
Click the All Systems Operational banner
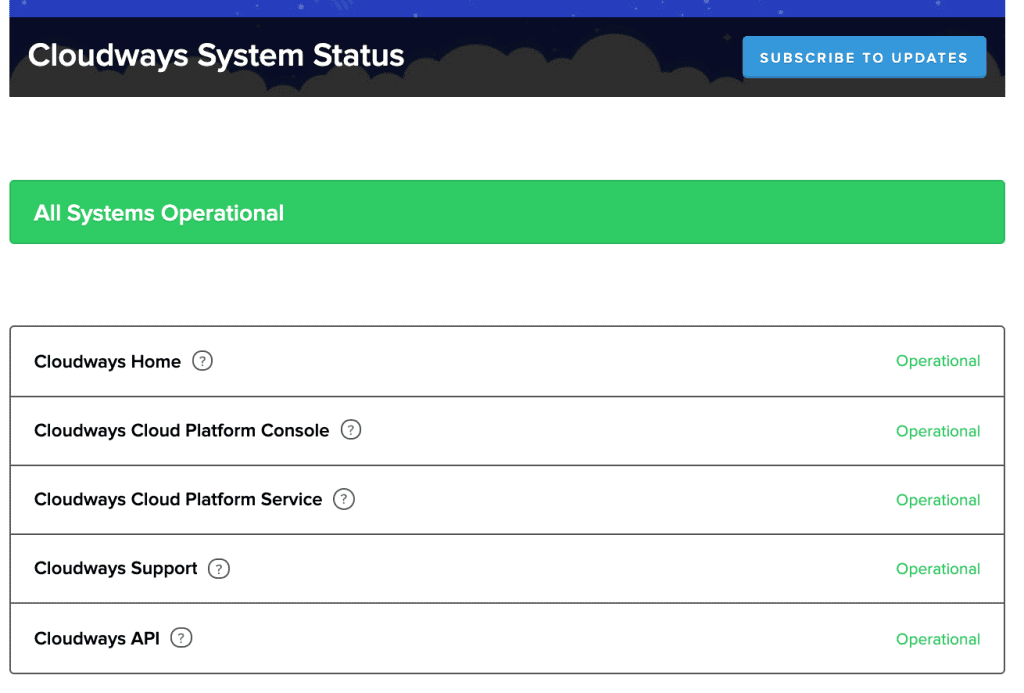coord(507,212)
